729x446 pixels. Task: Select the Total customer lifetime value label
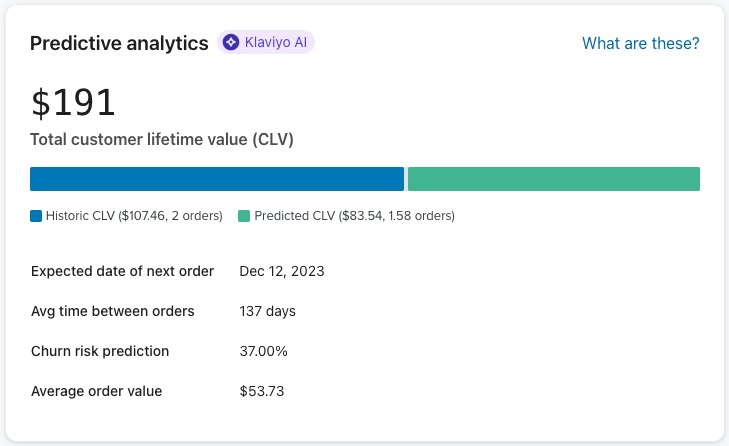pos(161,140)
